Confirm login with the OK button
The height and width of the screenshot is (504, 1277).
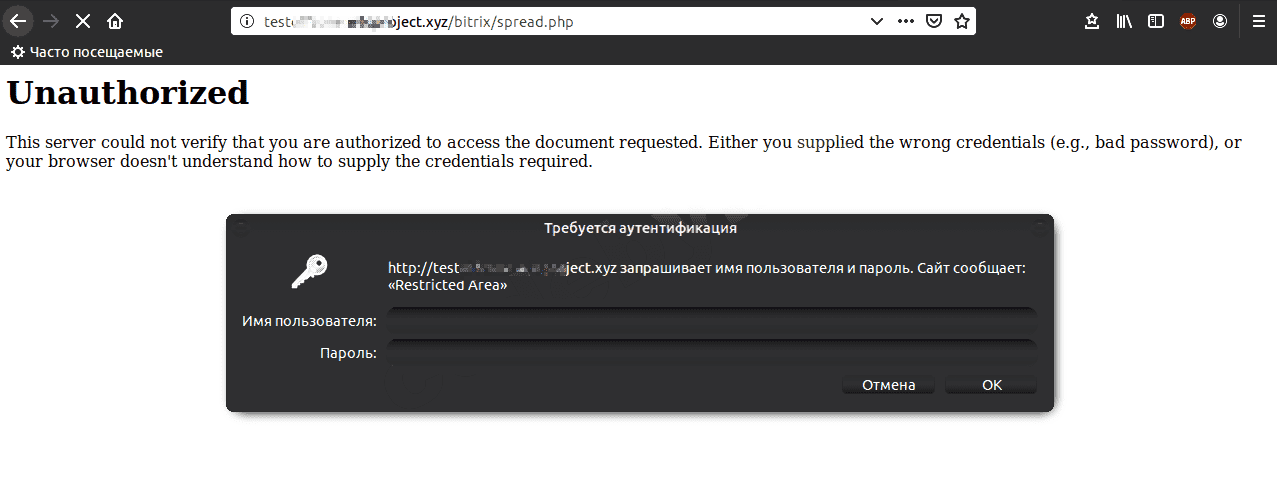point(991,385)
